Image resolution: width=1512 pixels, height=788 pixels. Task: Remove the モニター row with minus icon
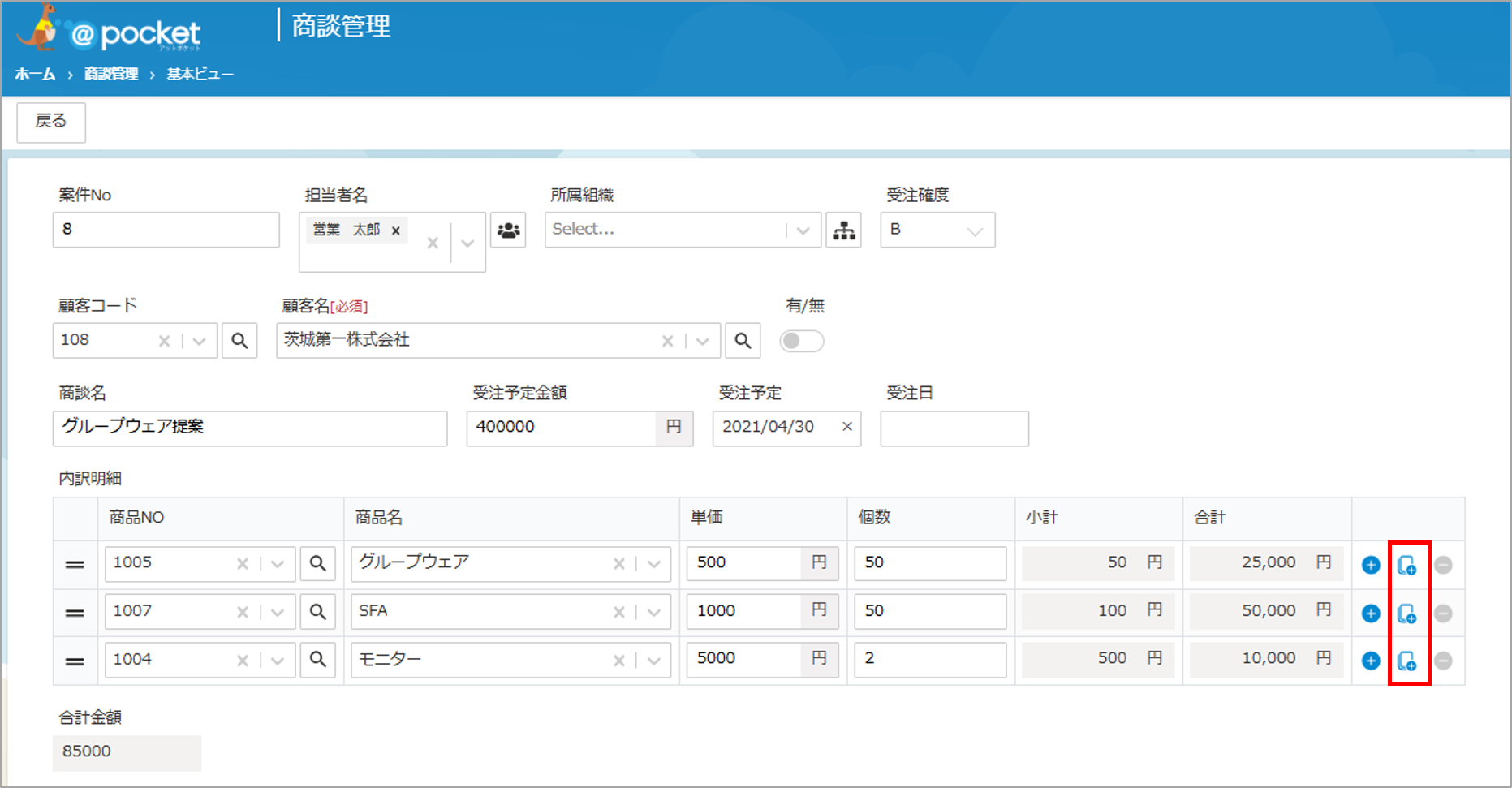(x=1443, y=661)
